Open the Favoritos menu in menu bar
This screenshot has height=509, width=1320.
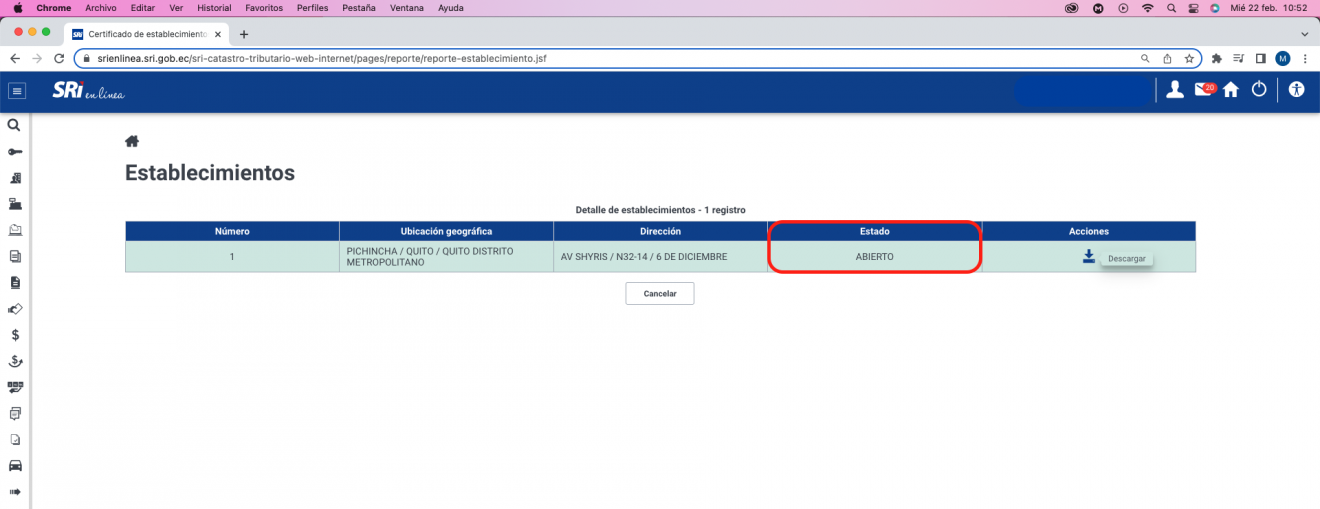coord(264,8)
